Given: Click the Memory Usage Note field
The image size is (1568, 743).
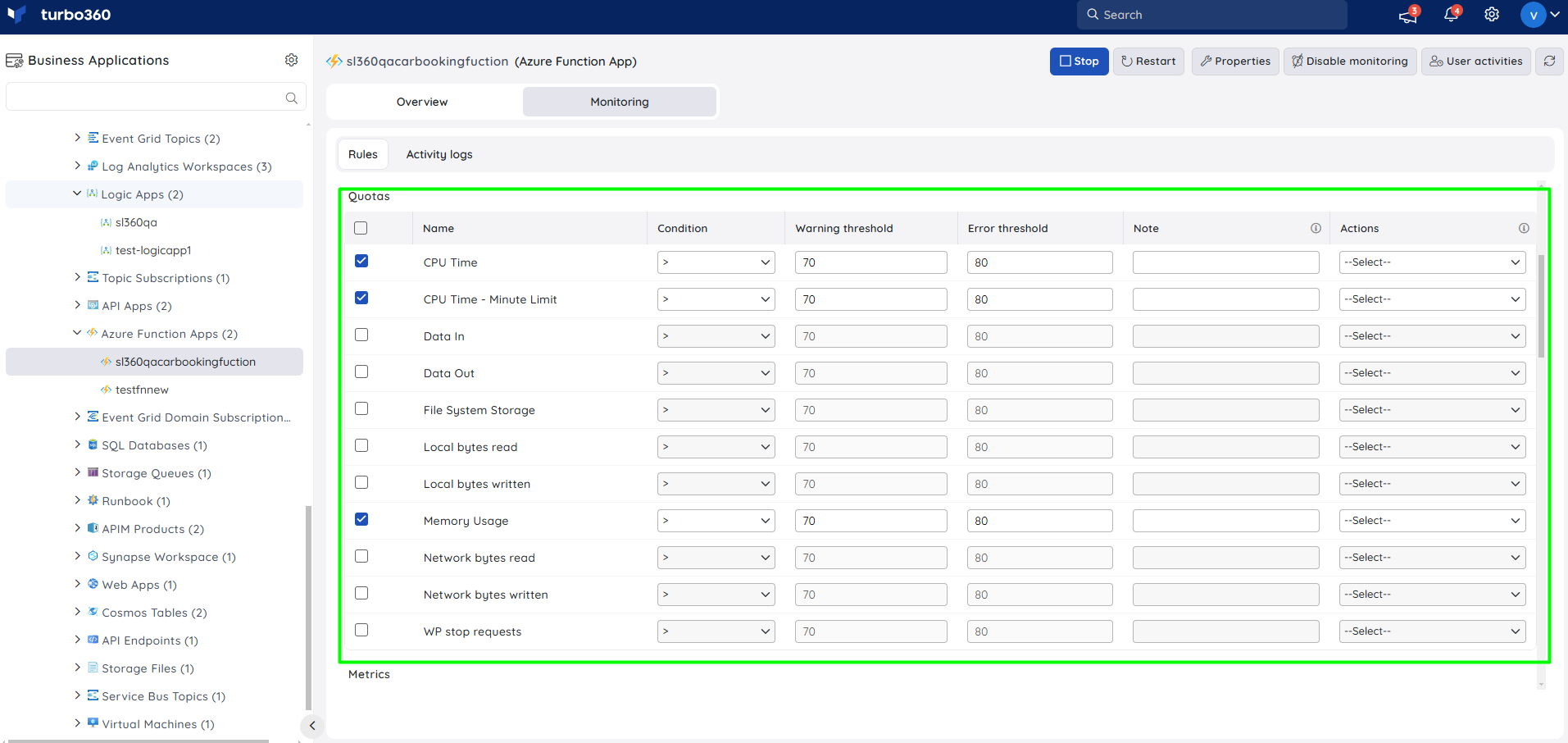Looking at the screenshot, I should pyautogui.click(x=1225, y=521).
